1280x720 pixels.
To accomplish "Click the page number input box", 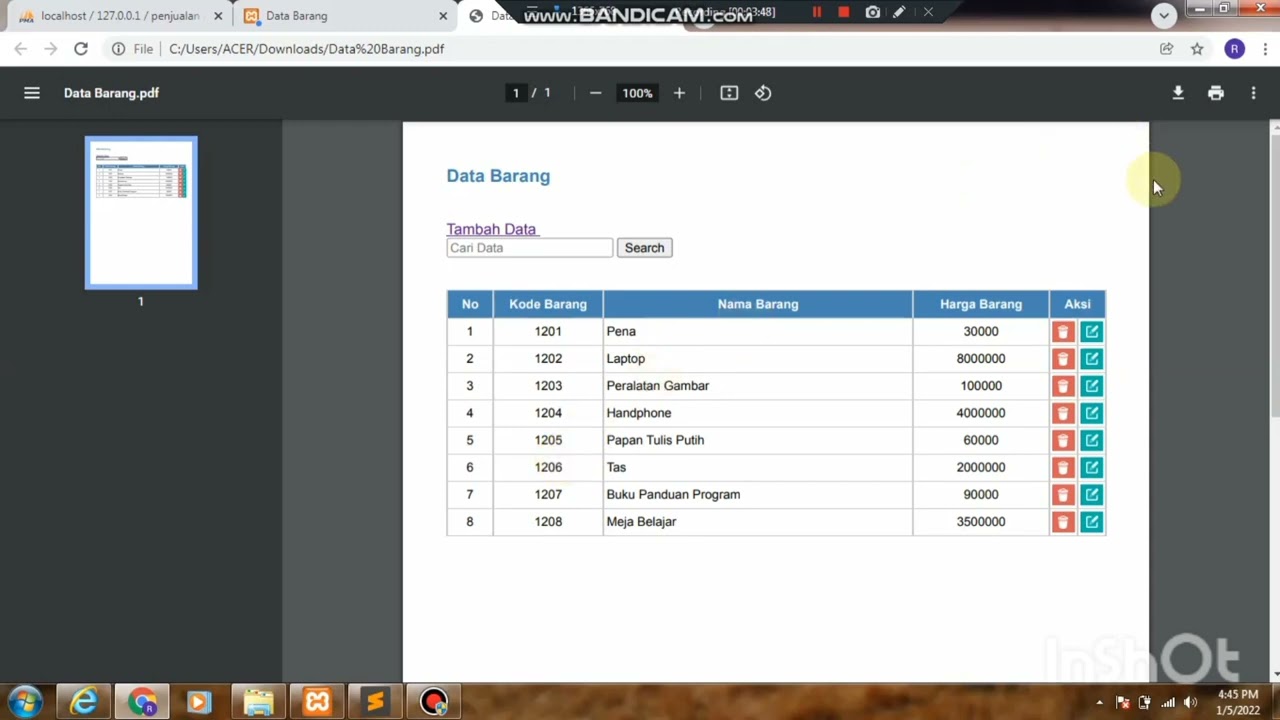I will tap(516, 93).
